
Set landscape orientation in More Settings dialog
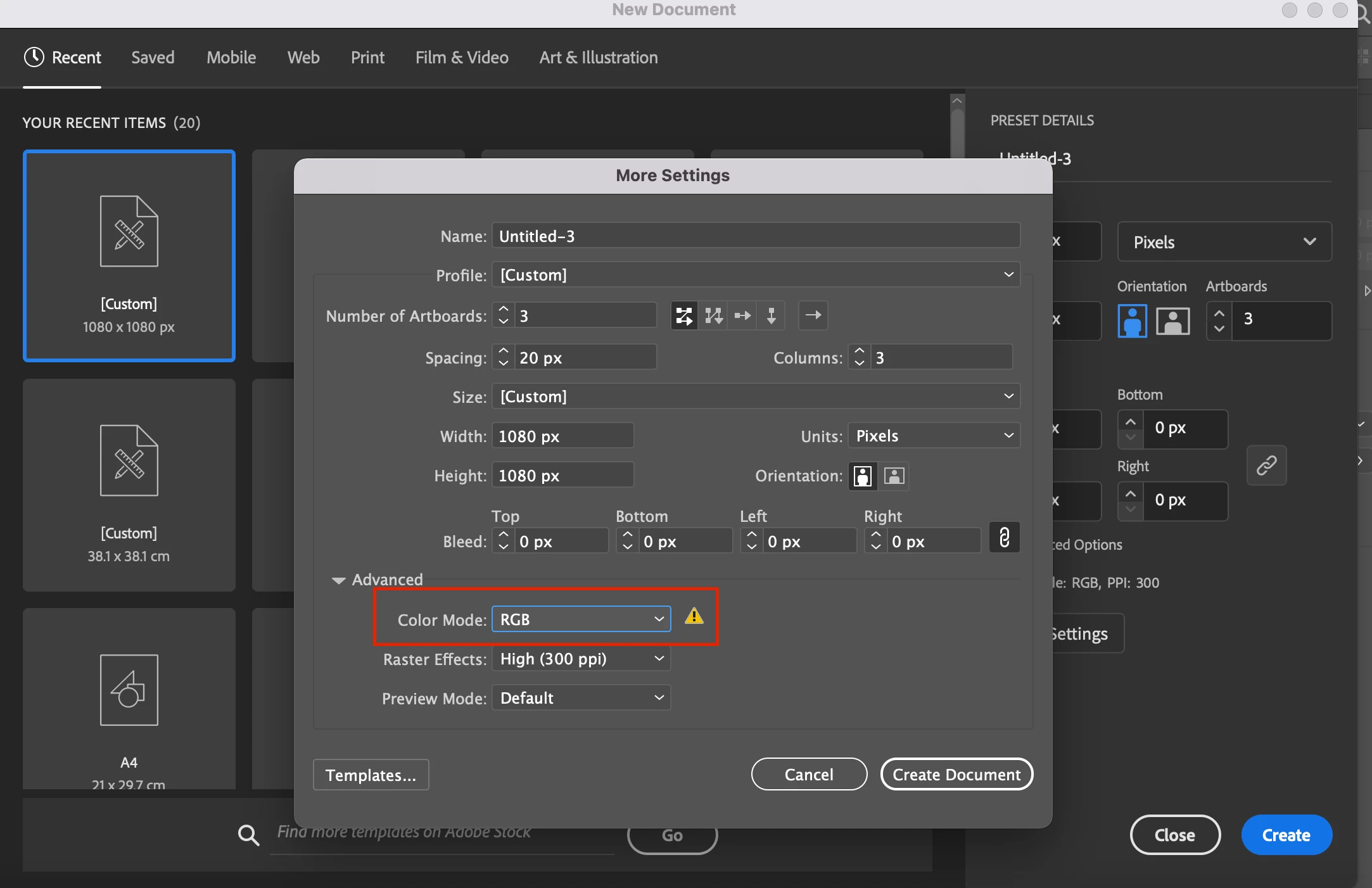pyautogui.click(x=894, y=476)
